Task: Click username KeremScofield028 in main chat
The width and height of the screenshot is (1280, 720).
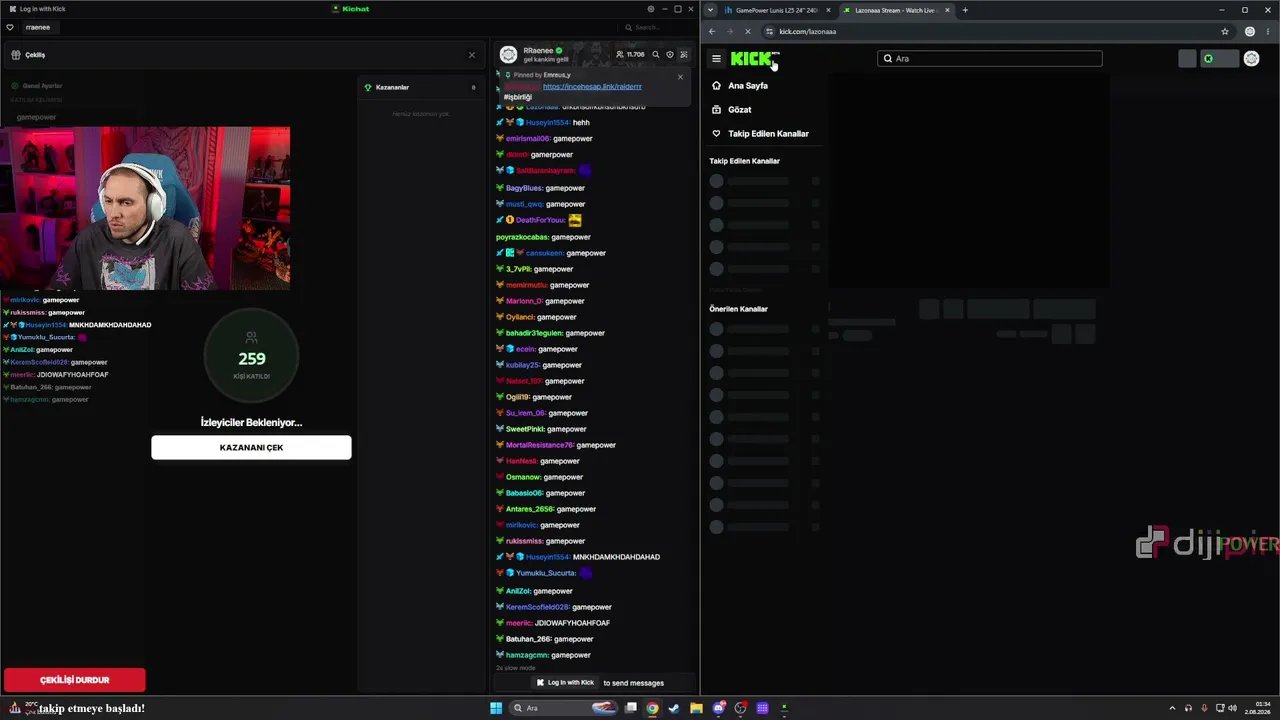Action: (x=537, y=607)
